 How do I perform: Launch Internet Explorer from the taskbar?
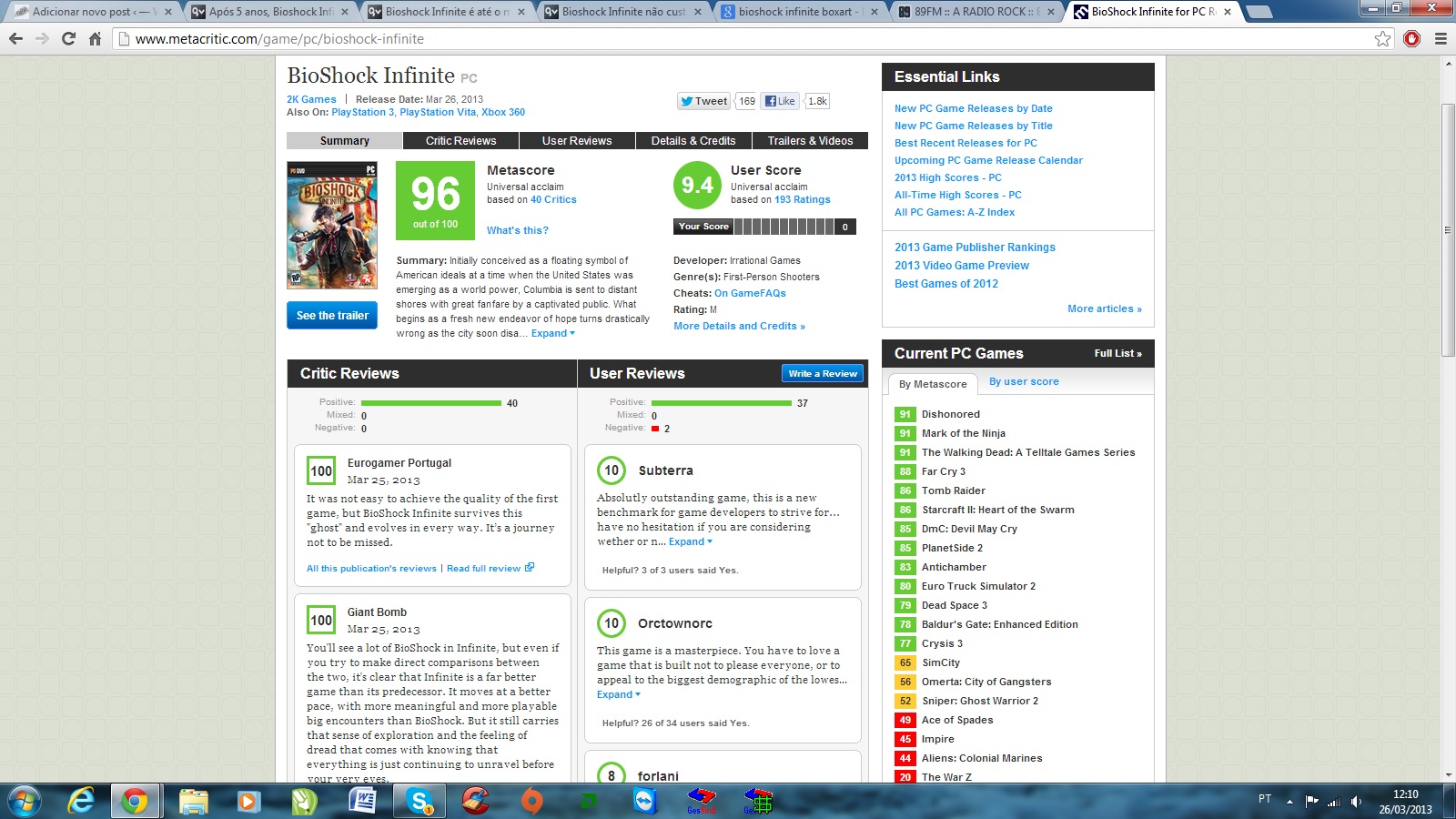coord(82,801)
